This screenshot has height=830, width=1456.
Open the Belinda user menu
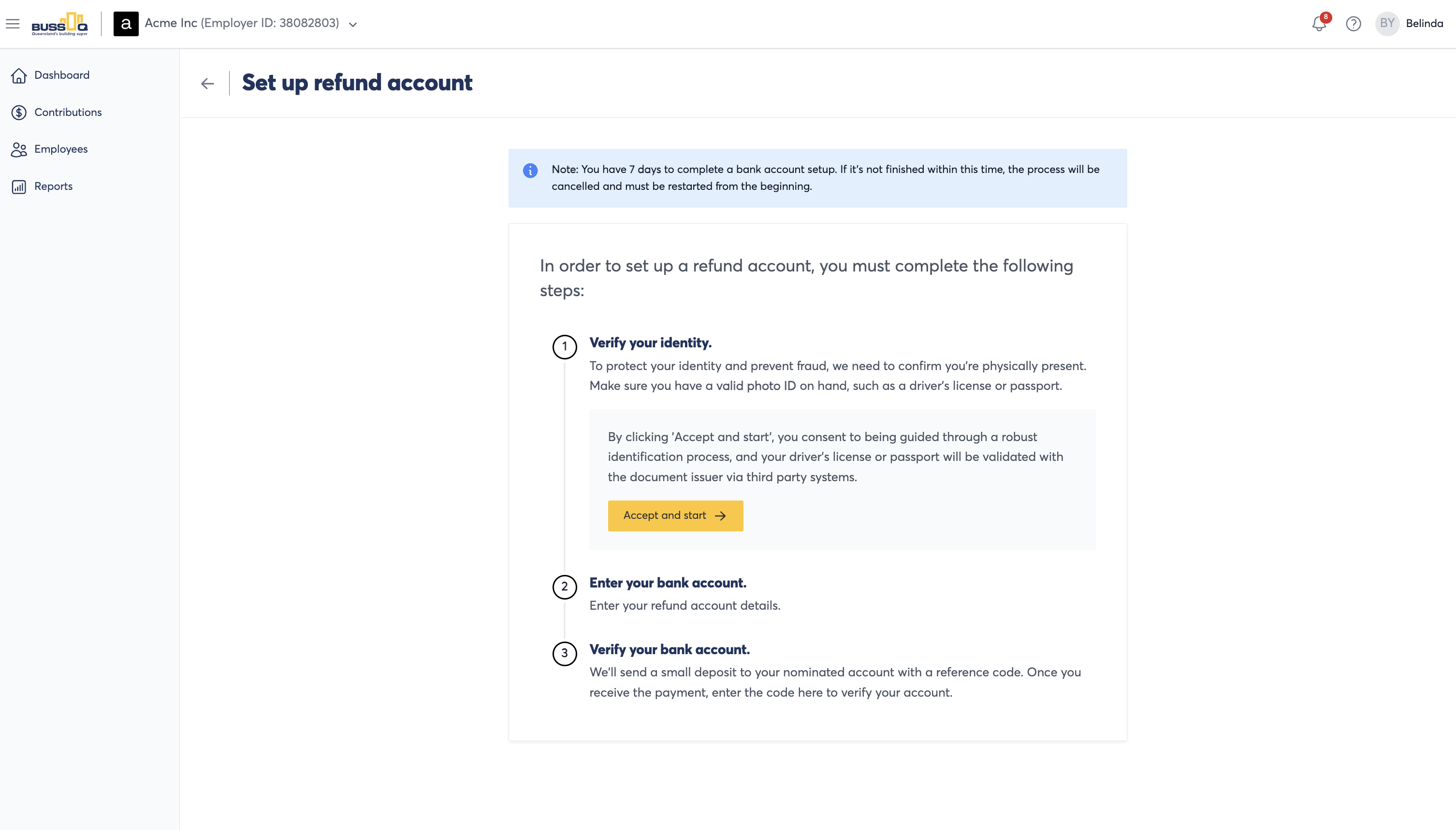[1424, 23]
